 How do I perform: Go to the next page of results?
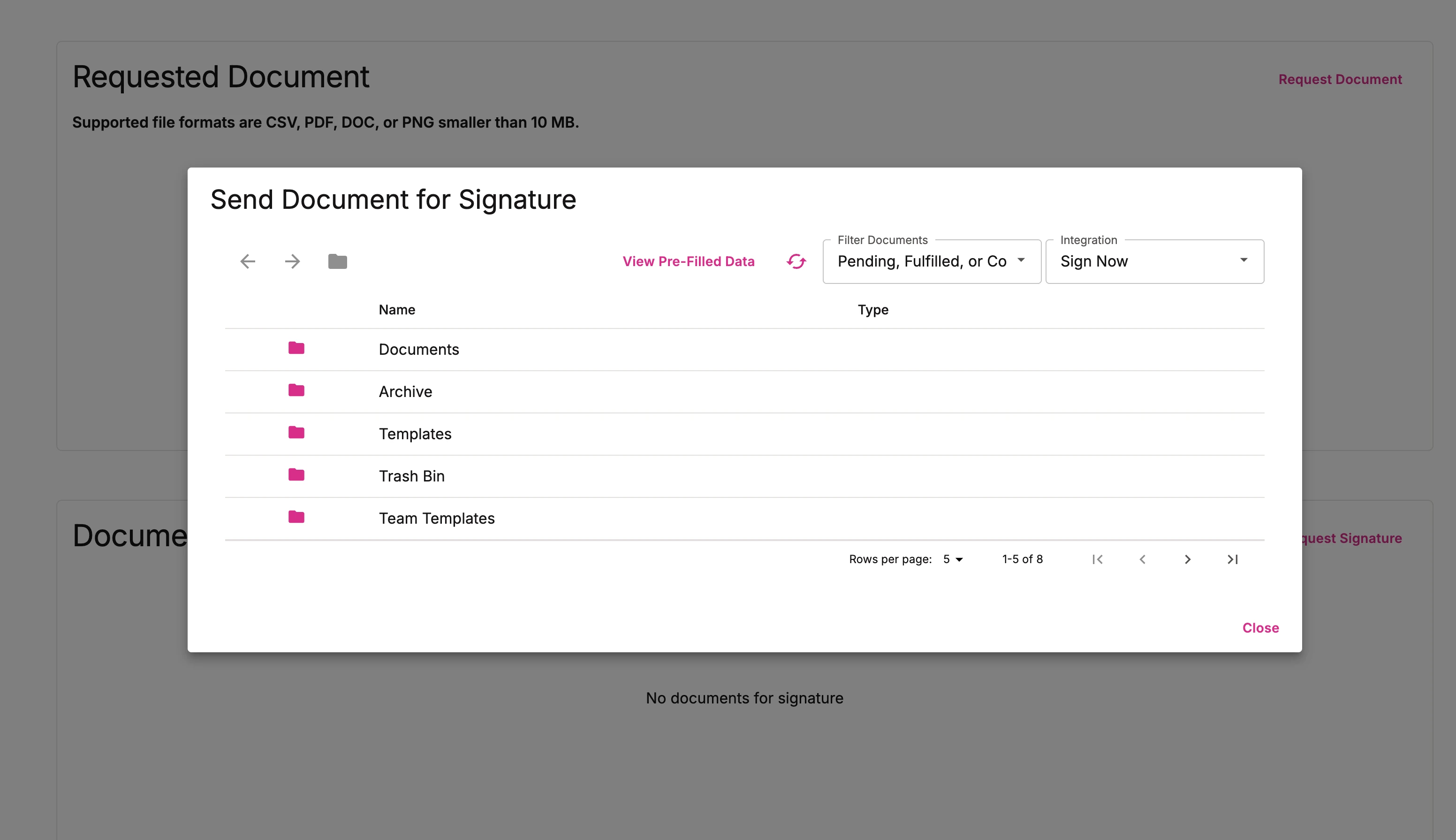1187,559
